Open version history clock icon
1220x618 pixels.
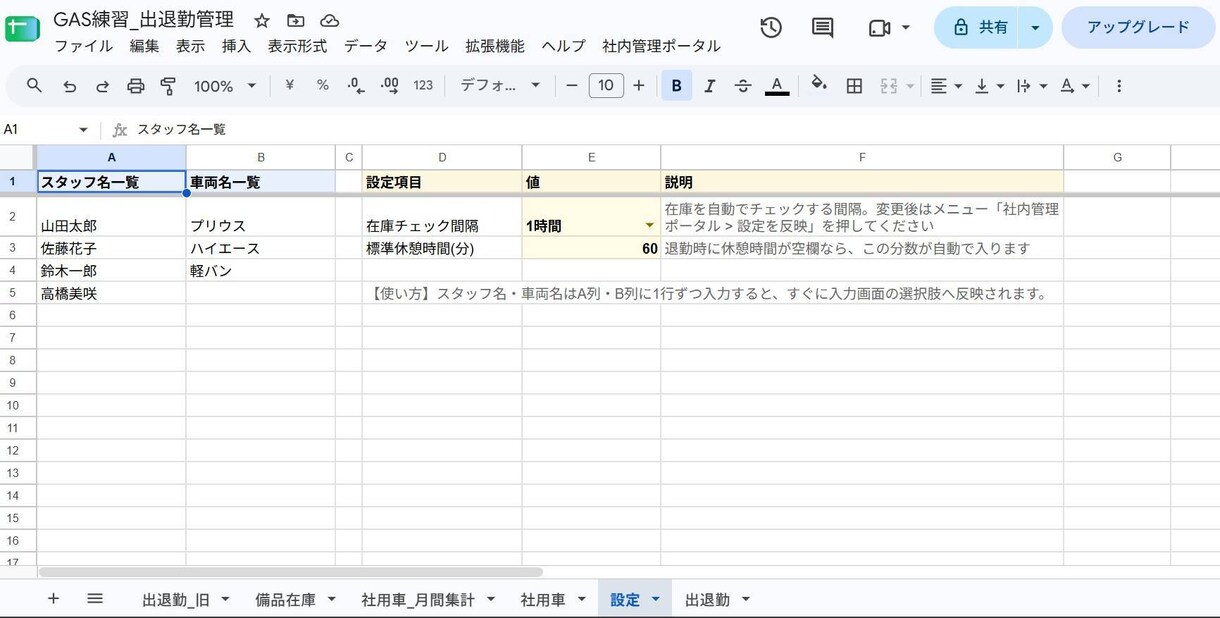click(x=771, y=28)
